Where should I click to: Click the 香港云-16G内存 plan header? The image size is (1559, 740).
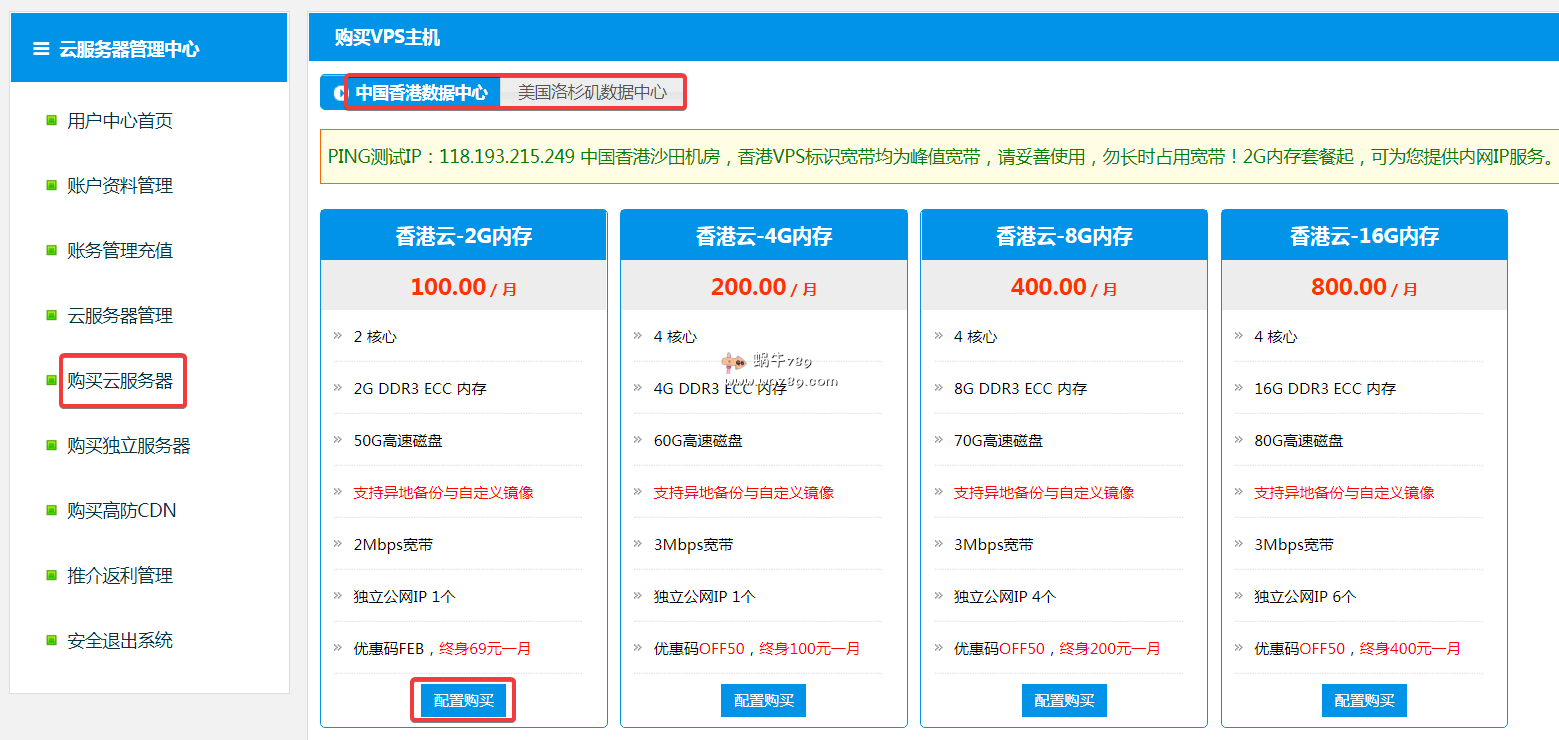(x=1364, y=236)
